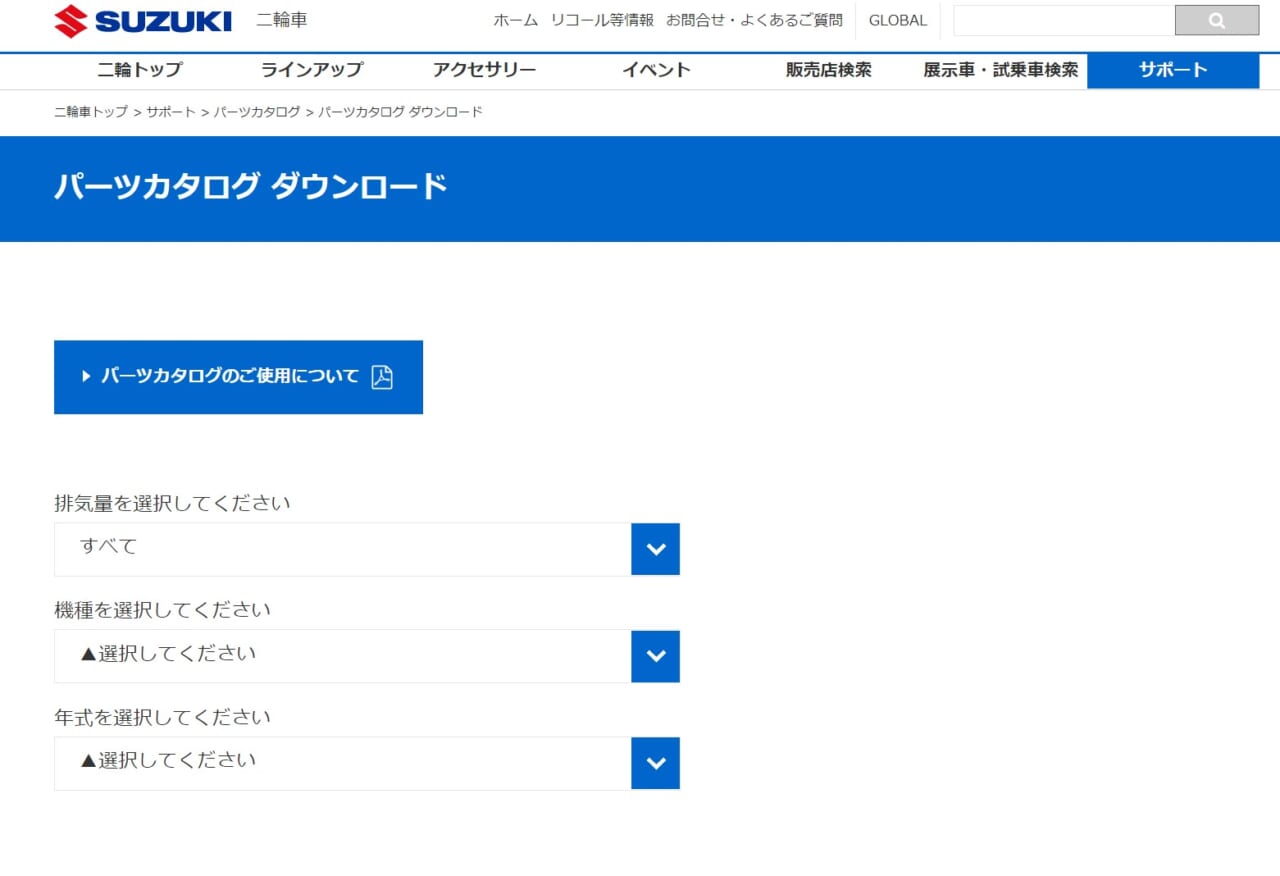Click パーツカタログ breadcrumb link
This screenshot has height=876, width=1280.
coord(257,112)
